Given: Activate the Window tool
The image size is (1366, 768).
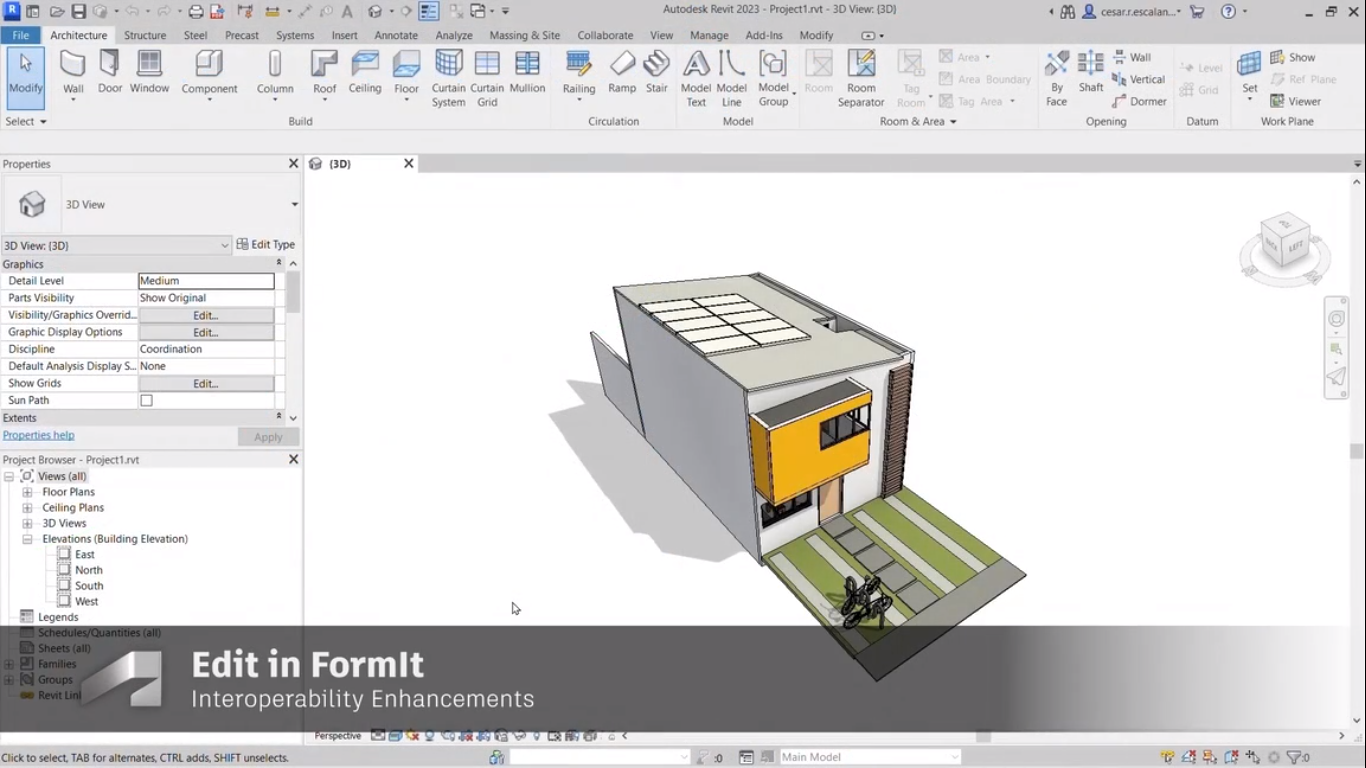Looking at the screenshot, I should click(x=149, y=72).
